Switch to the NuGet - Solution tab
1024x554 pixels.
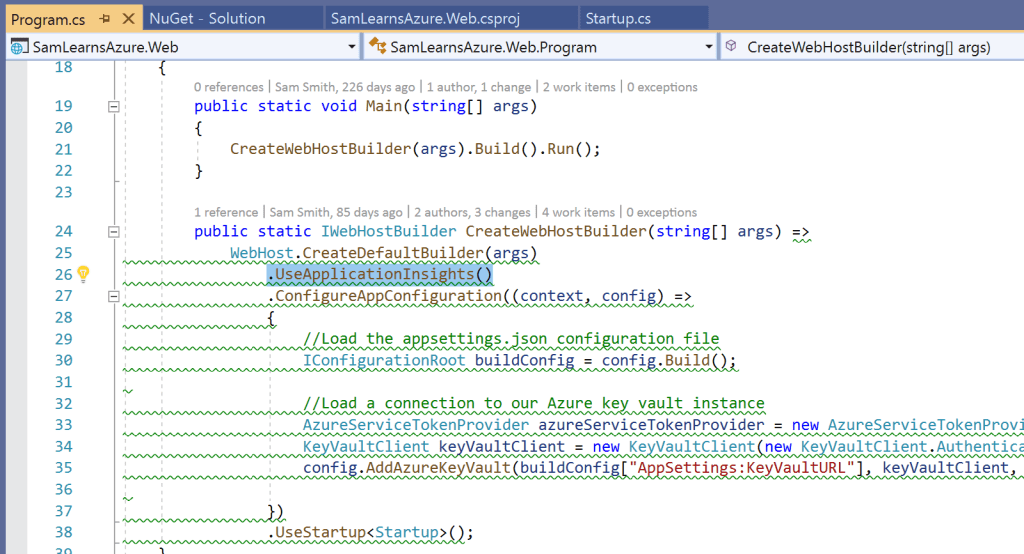pos(207,18)
